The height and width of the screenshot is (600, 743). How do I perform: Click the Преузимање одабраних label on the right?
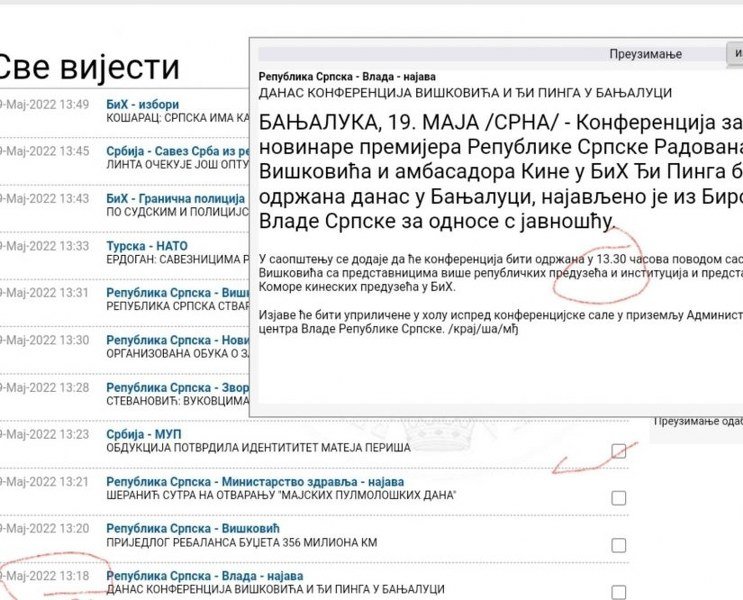click(697, 421)
